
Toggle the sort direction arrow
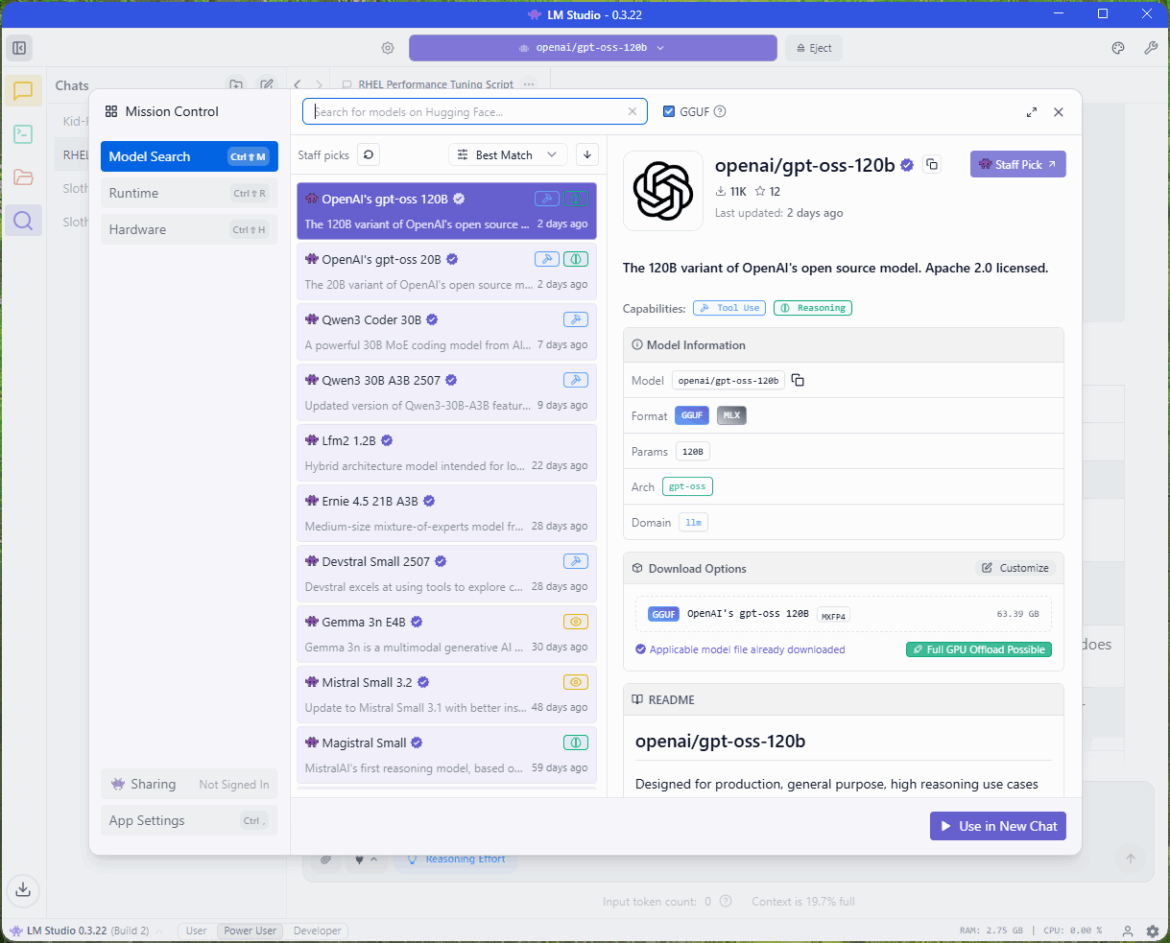587,155
